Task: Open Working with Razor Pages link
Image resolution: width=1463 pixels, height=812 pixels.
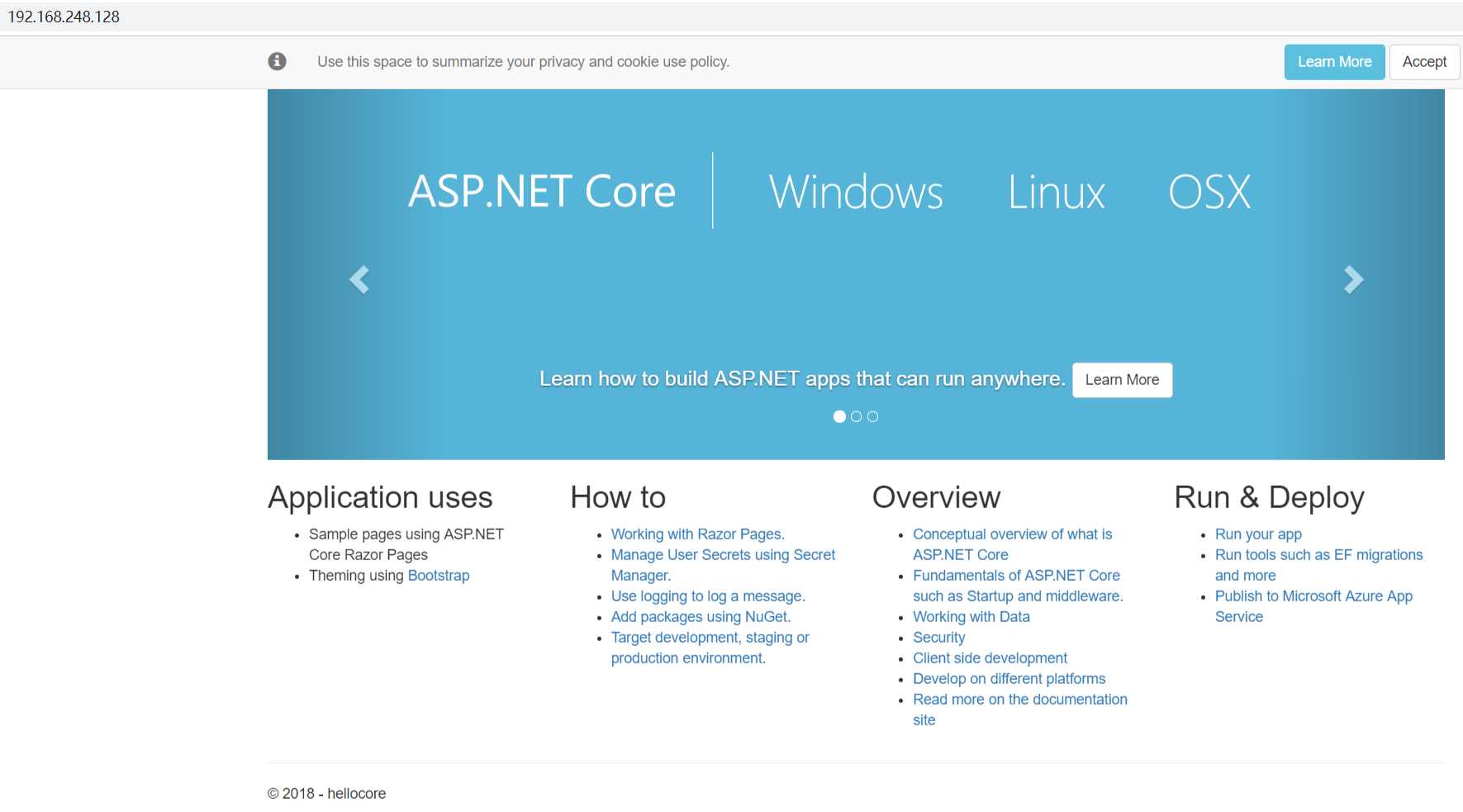Action: click(697, 534)
